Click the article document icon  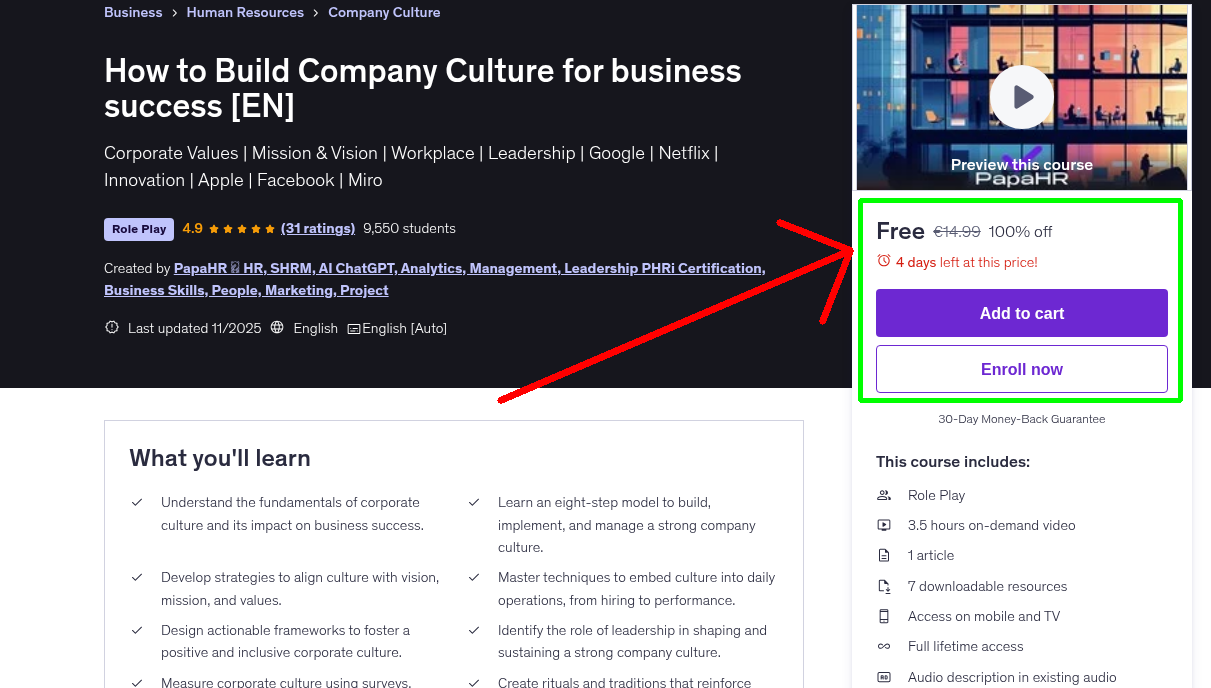click(883, 555)
